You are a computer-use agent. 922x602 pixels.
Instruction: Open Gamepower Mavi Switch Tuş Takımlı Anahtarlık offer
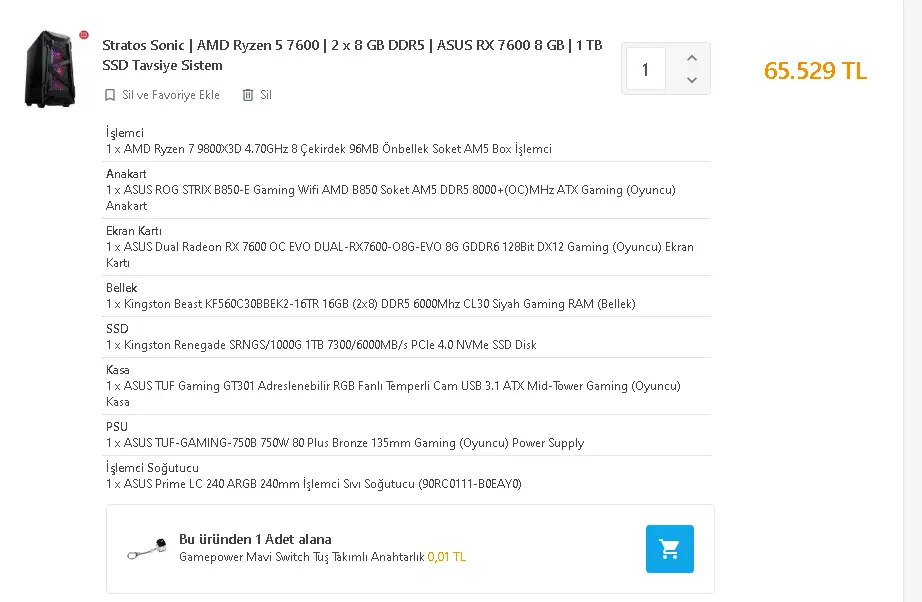[302, 557]
